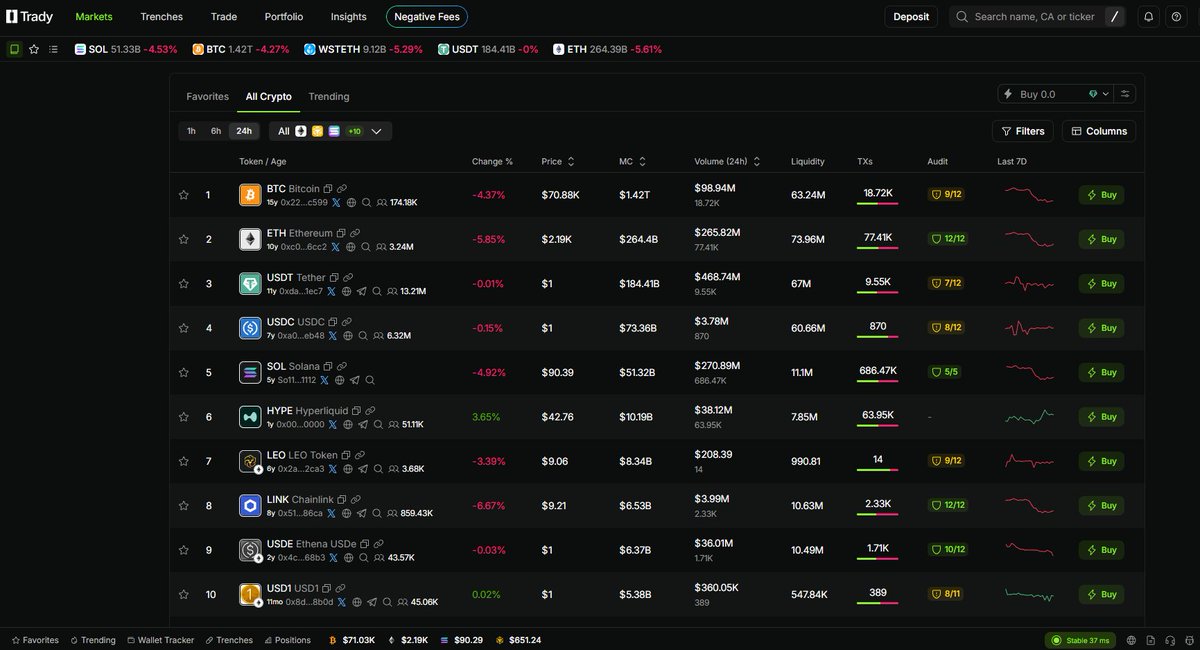This screenshot has height=650, width=1200.
Task: Open the Insights menu
Action: click(349, 17)
